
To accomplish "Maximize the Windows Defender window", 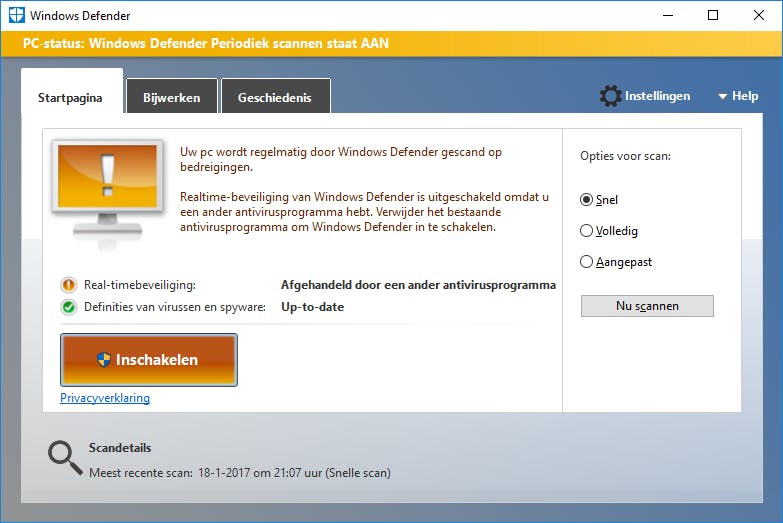I will tap(713, 15).
